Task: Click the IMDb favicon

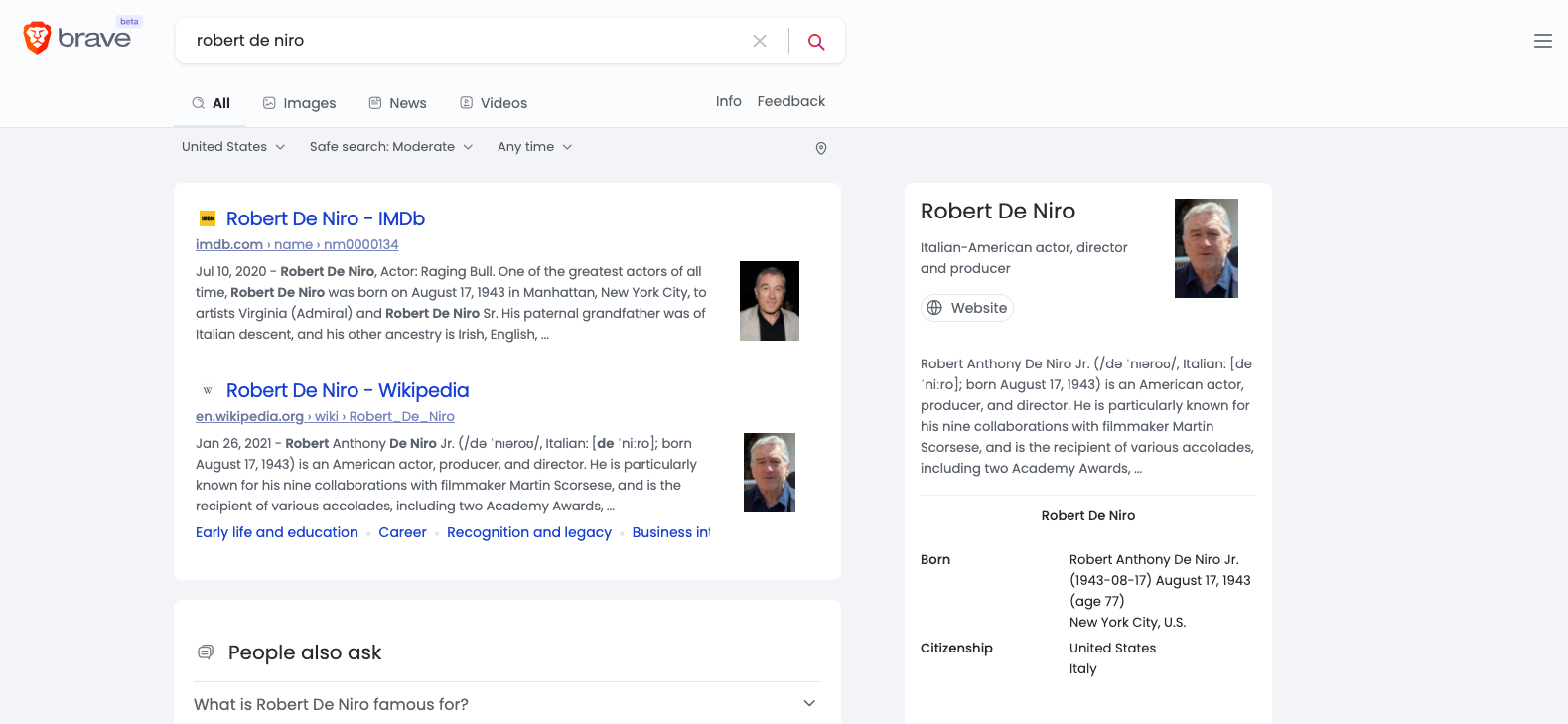Action: click(x=208, y=218)
